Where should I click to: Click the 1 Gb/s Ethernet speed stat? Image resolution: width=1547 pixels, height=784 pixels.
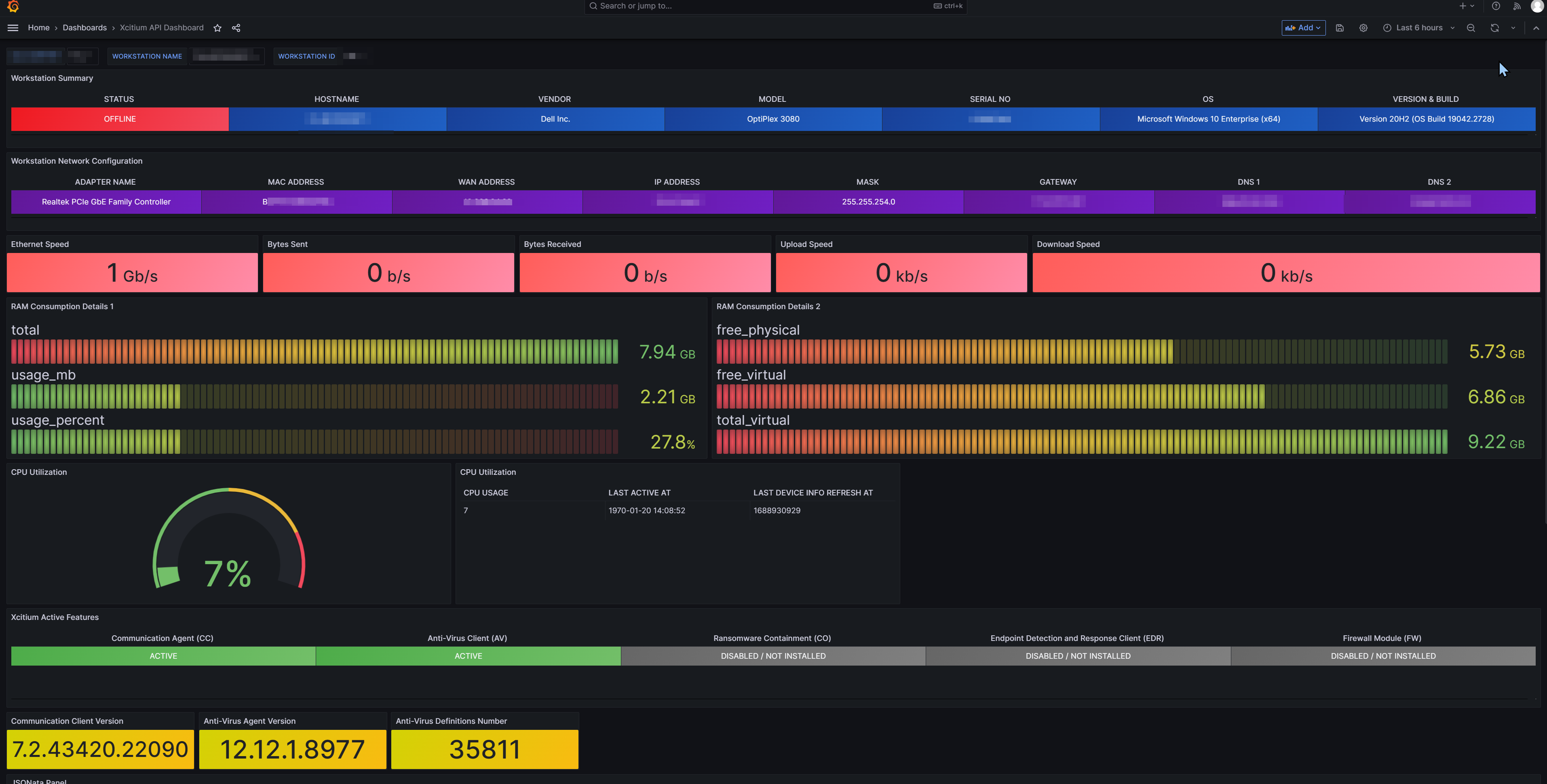tap(132, 272)
